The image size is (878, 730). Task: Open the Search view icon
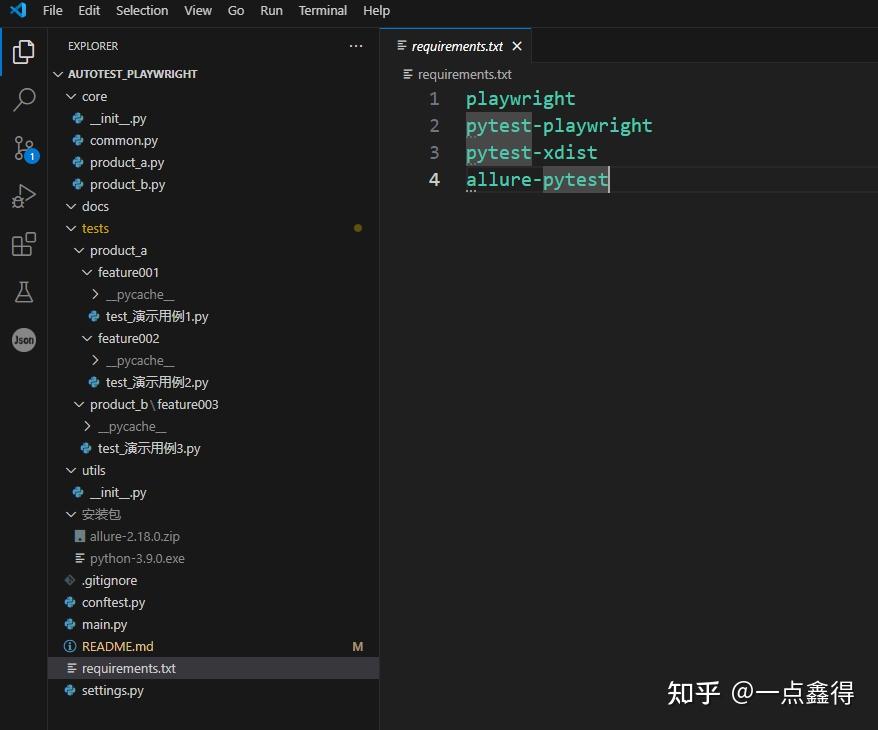click(x=24, y=100)
